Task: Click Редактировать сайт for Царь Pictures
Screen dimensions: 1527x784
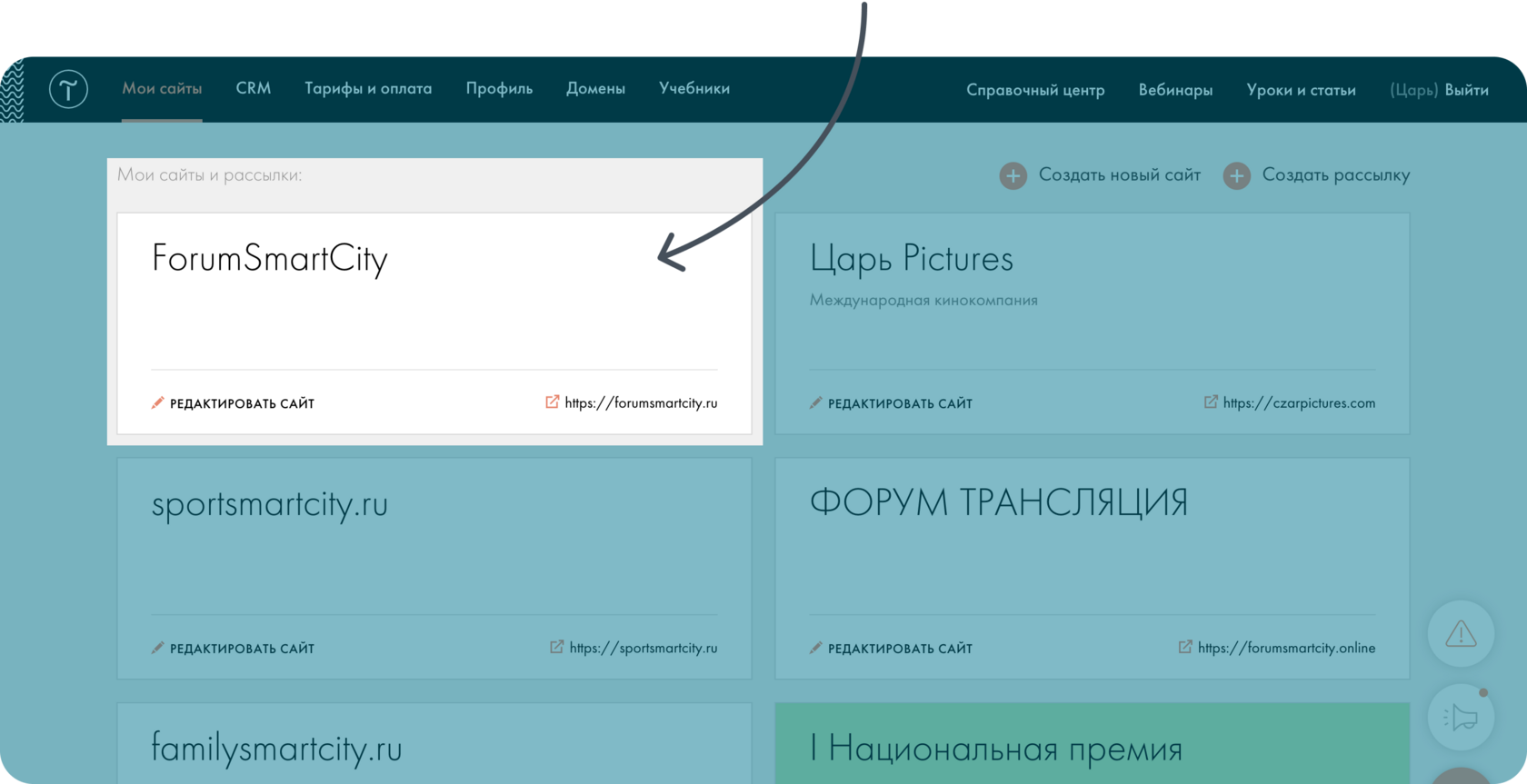Action: [900, 403]
